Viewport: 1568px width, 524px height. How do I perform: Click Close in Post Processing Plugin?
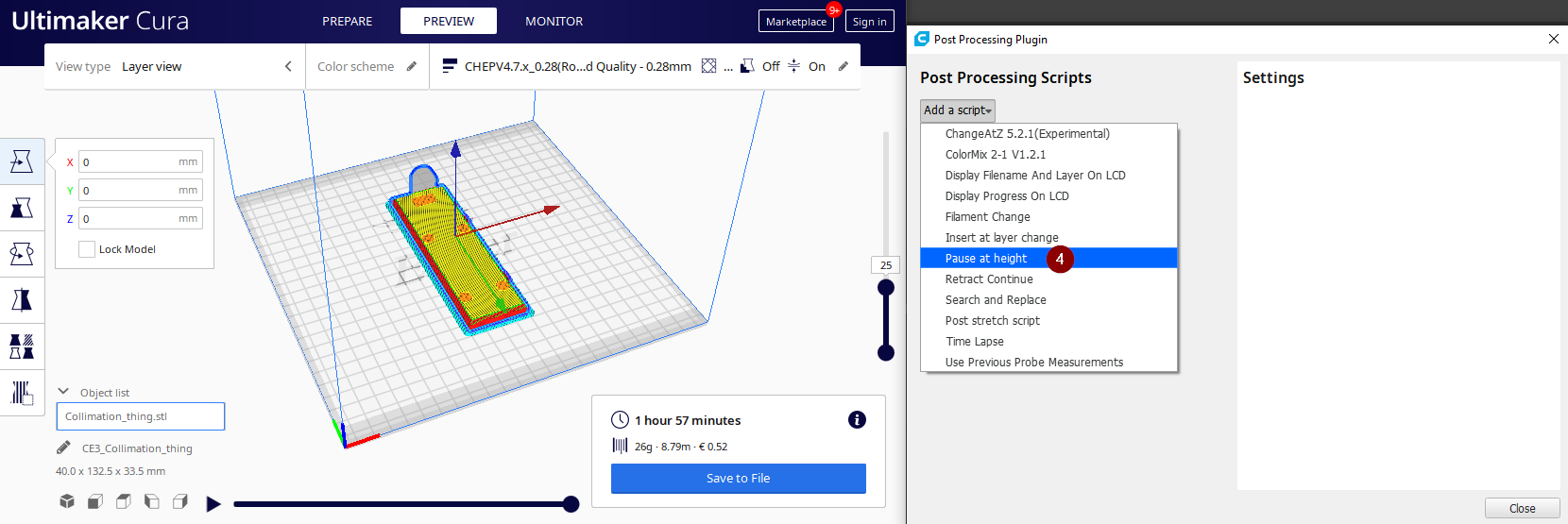coord(1522,509)
